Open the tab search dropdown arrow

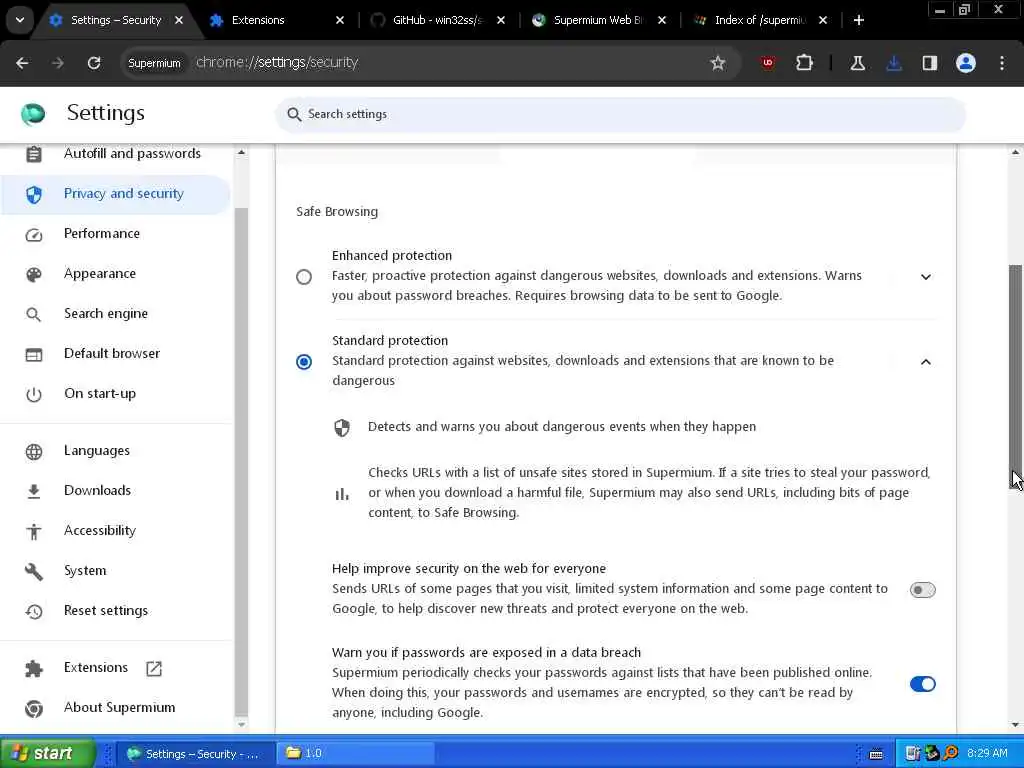[x=20, y=20]
